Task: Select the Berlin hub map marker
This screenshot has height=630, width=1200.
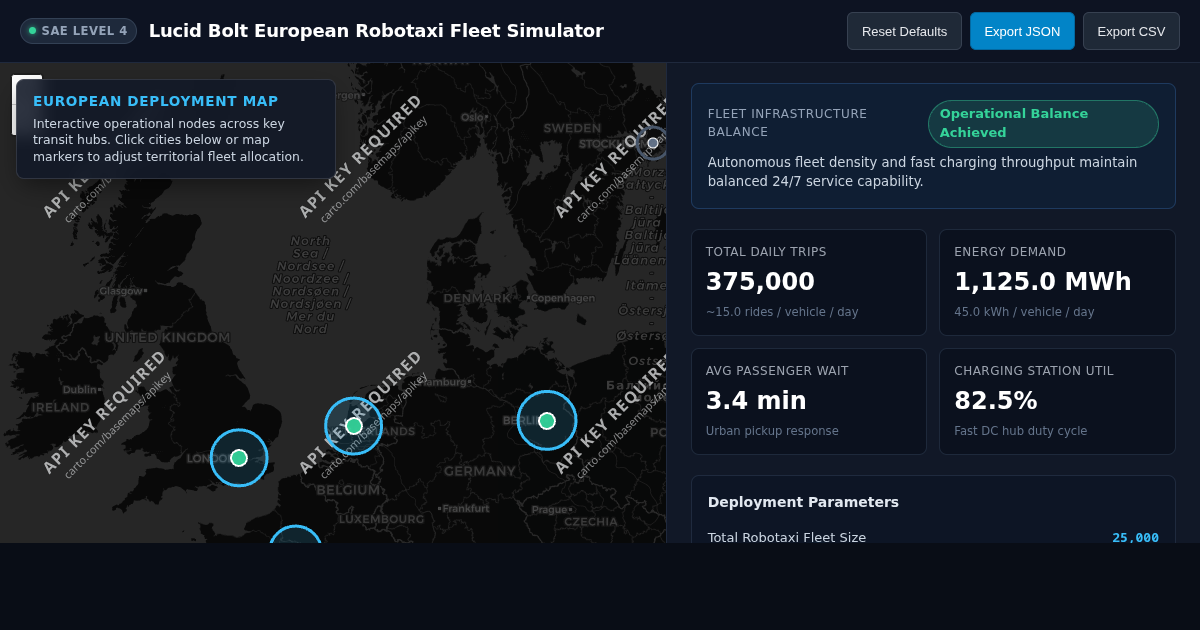Action: click(547, 421)
